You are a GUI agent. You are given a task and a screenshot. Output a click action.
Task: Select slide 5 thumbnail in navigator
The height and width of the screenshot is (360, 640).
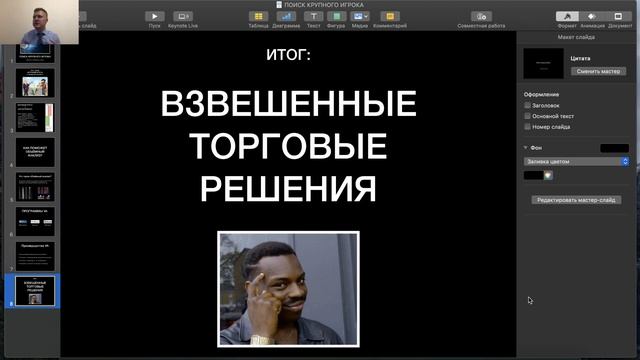pyautogui.click(x=35, y=187)
